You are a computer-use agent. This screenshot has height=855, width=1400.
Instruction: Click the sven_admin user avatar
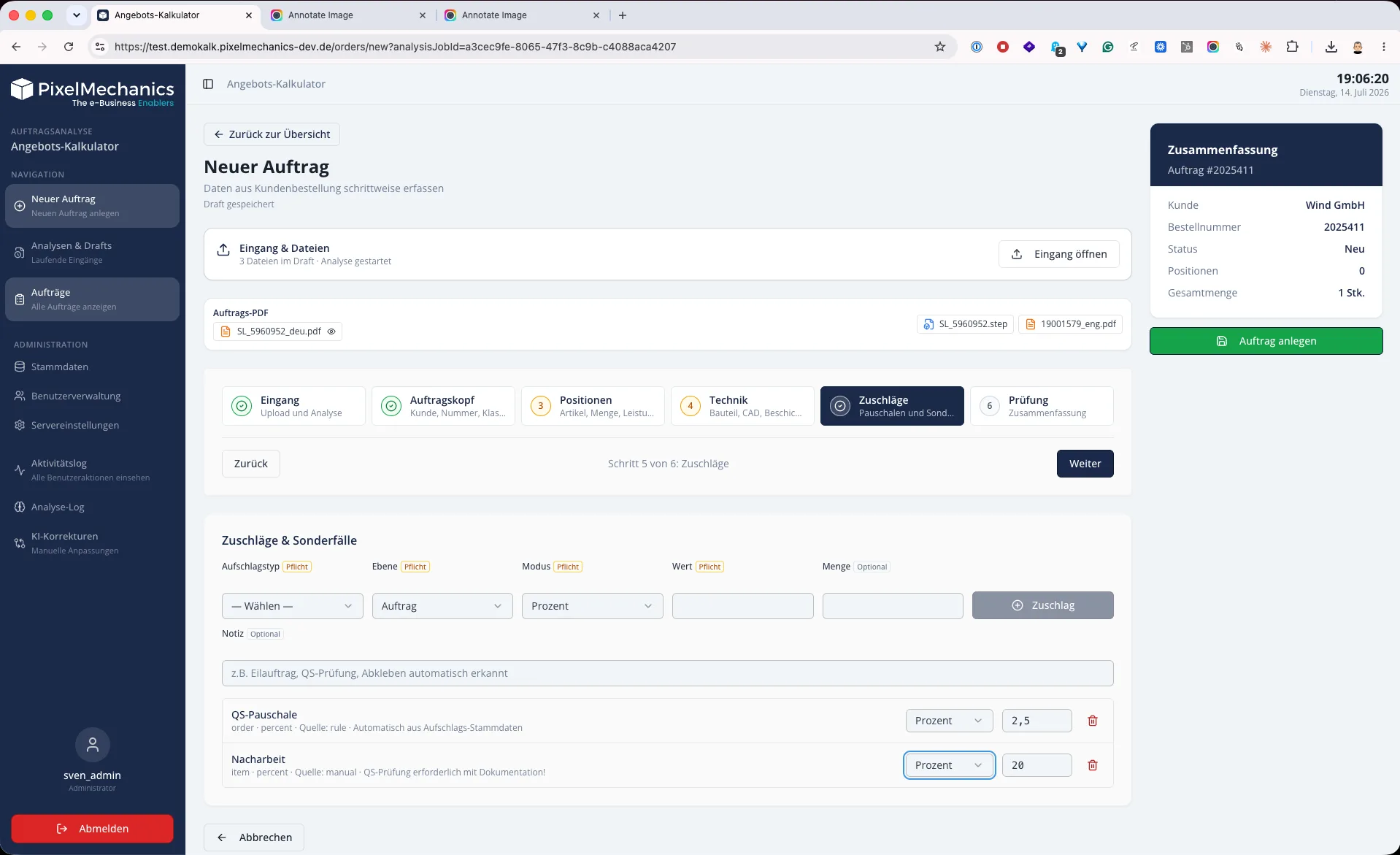coord(93,745)
